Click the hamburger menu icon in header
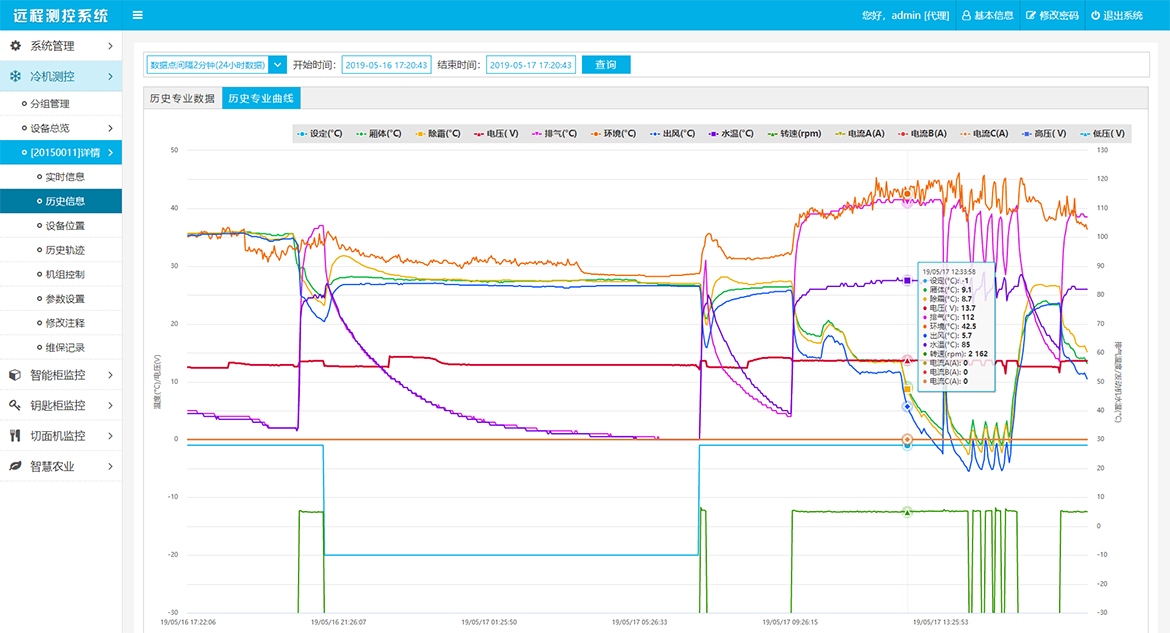Screen dimensions: 1170x633 (x=137, y=15)
